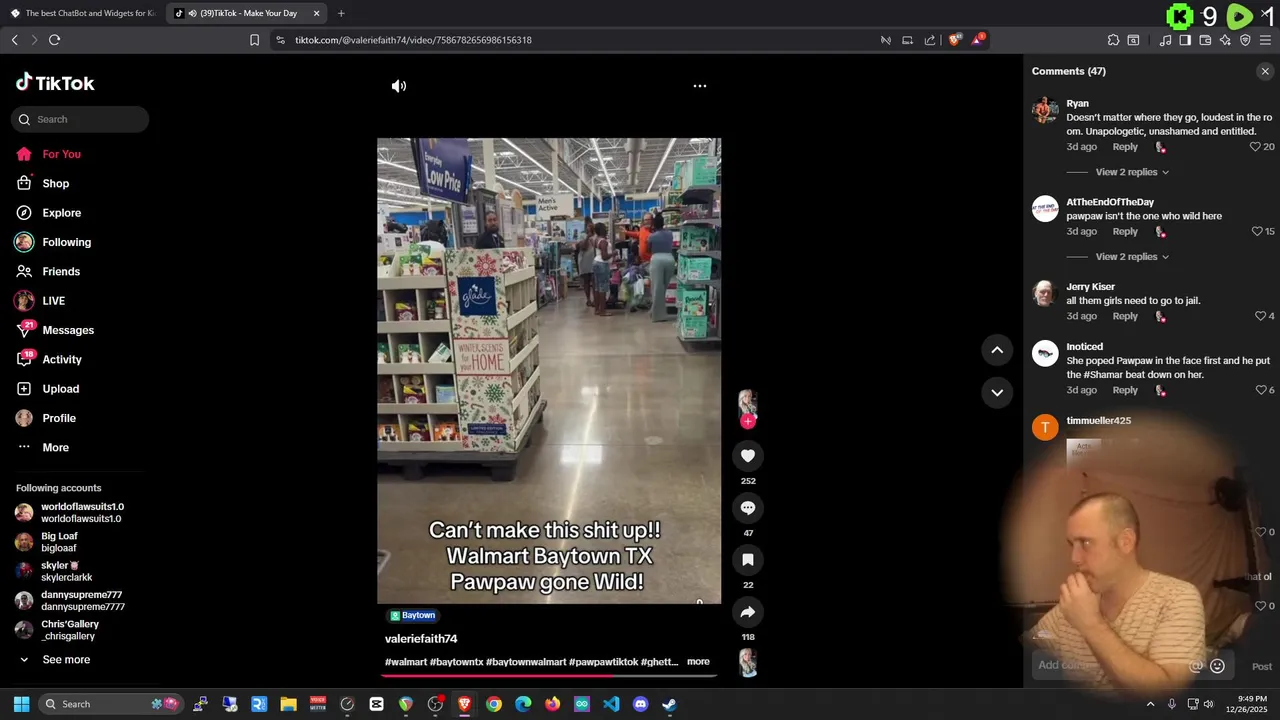
Task: Open Brave Wallet icon
Action: click(x=1205, y=40)
